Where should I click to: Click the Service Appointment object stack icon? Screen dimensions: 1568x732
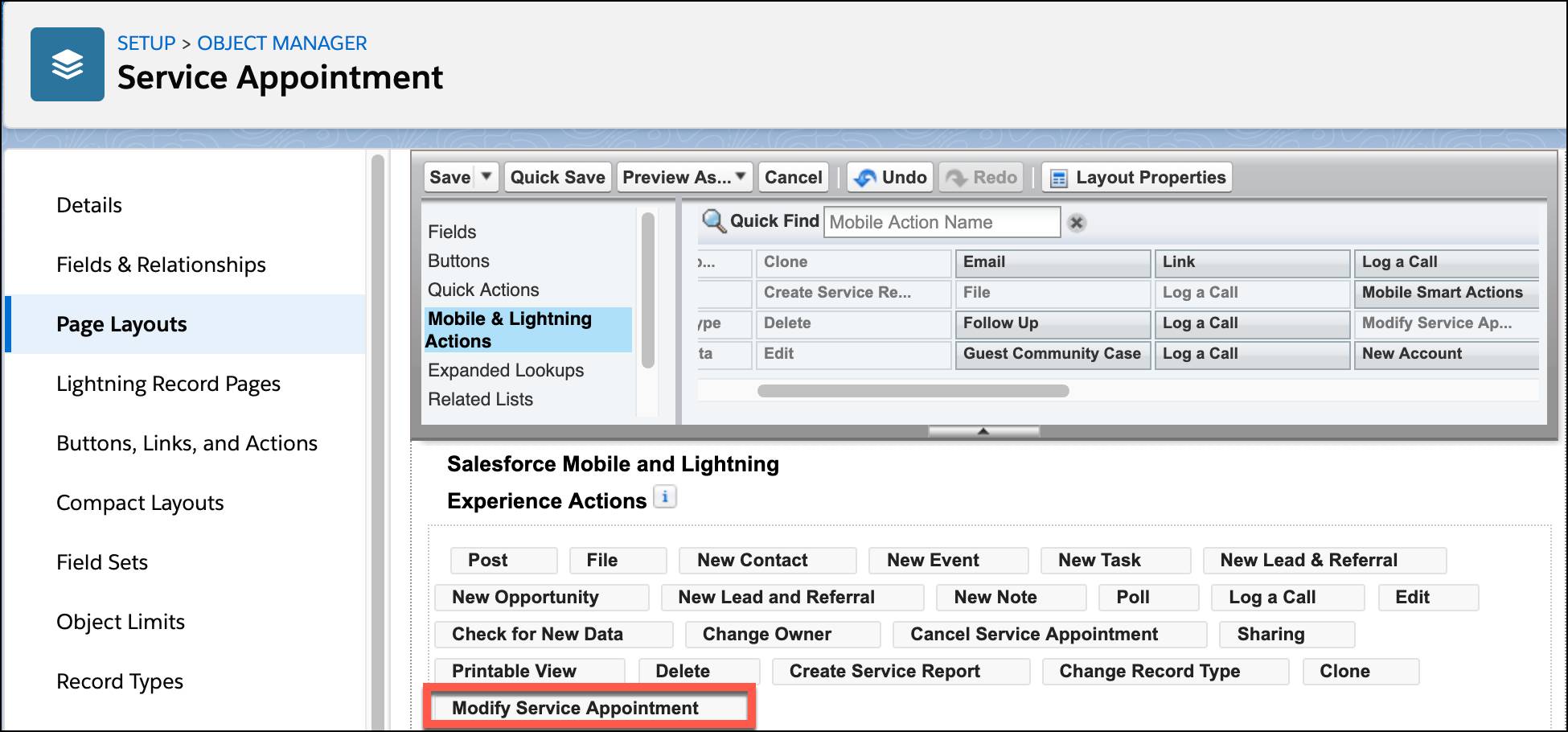68,64
